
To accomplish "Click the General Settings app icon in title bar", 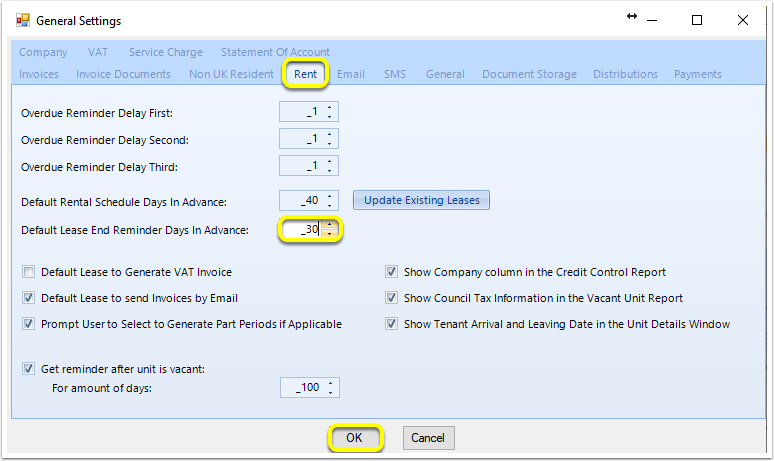I will click(x=23, y=20).
